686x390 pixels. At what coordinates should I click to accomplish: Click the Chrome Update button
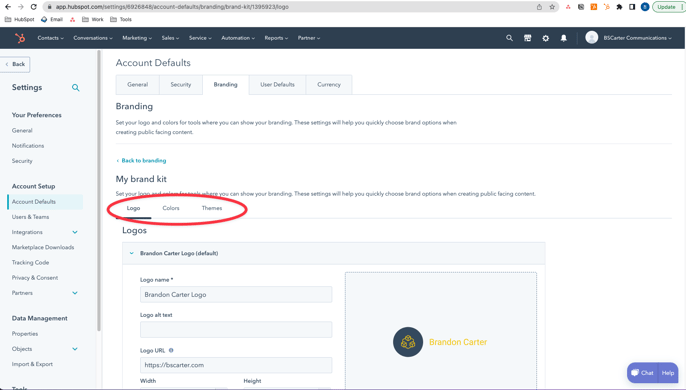click(667, 7)
